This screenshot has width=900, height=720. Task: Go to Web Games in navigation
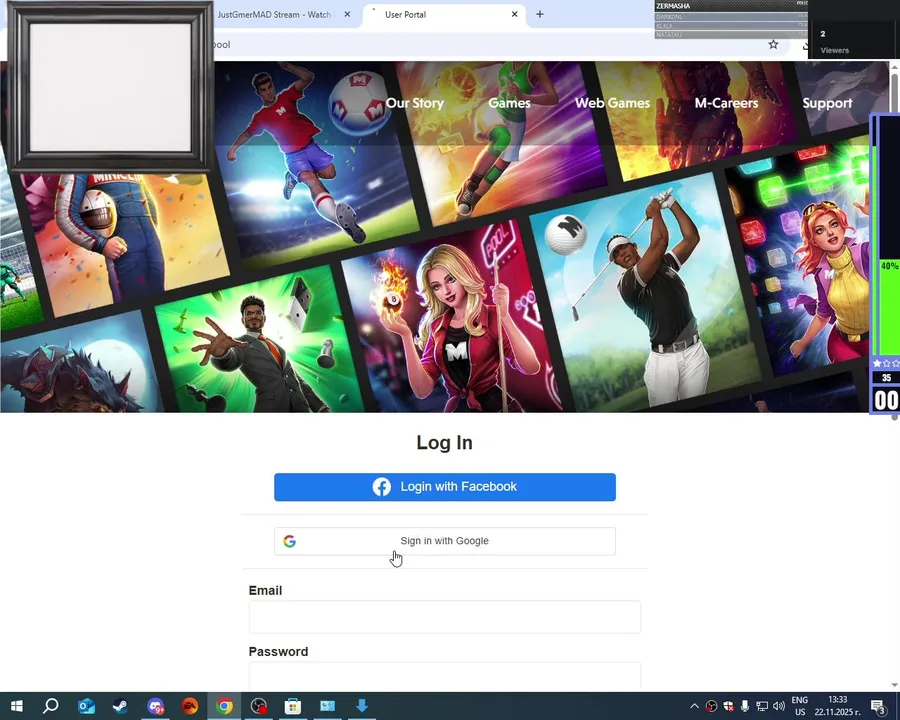click(612, 103)
